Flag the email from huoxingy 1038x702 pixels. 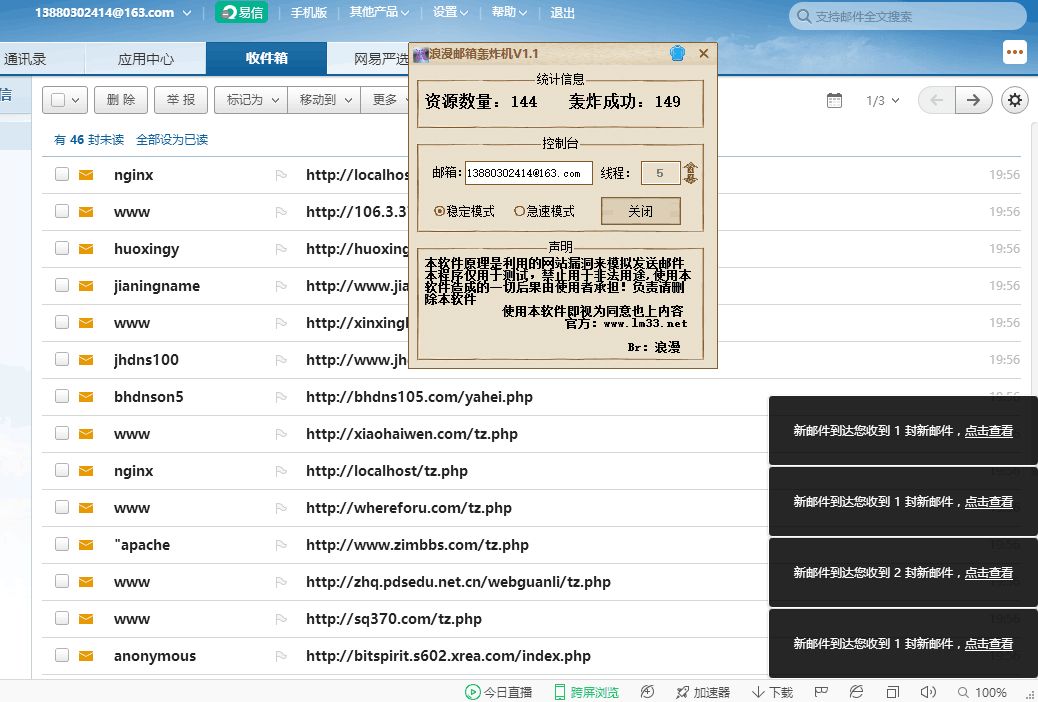tap(281, 249)
